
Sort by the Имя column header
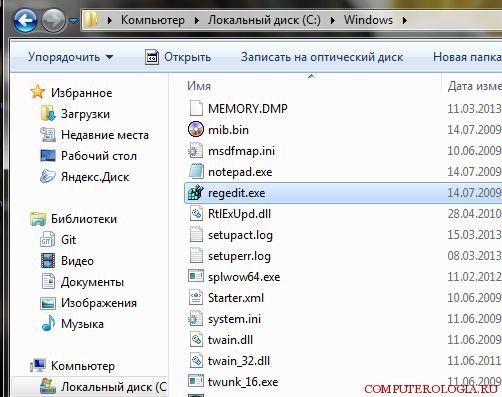click(x=199, y=86)
